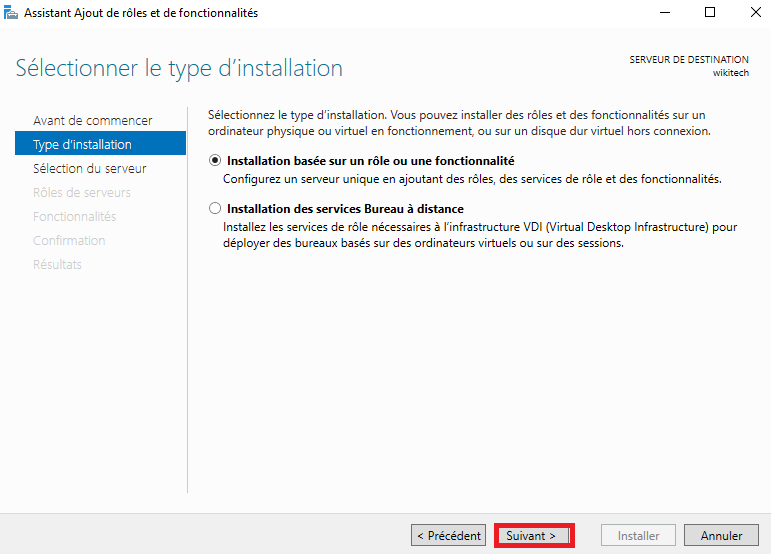Screen dimensions: 771x554
Task: Click the Installer button
Action: point(638,535)
